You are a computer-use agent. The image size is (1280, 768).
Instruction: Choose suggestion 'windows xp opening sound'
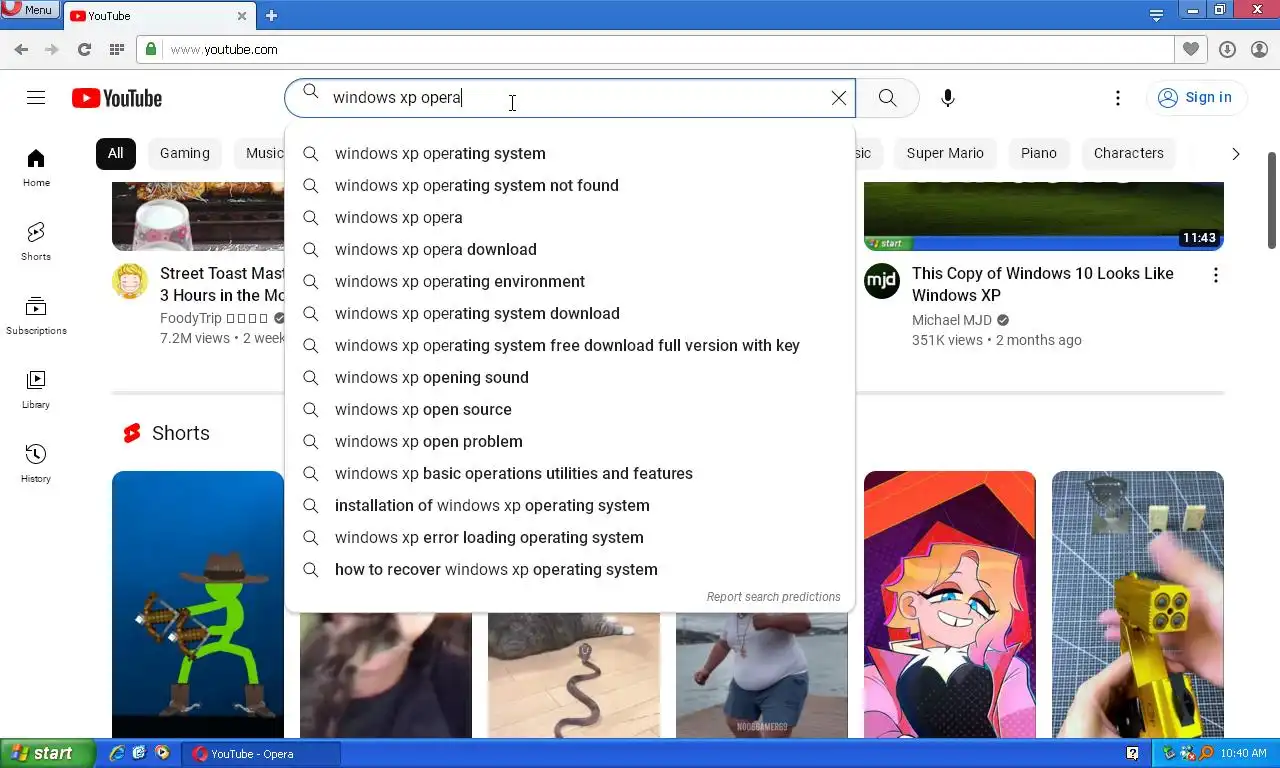570,377
